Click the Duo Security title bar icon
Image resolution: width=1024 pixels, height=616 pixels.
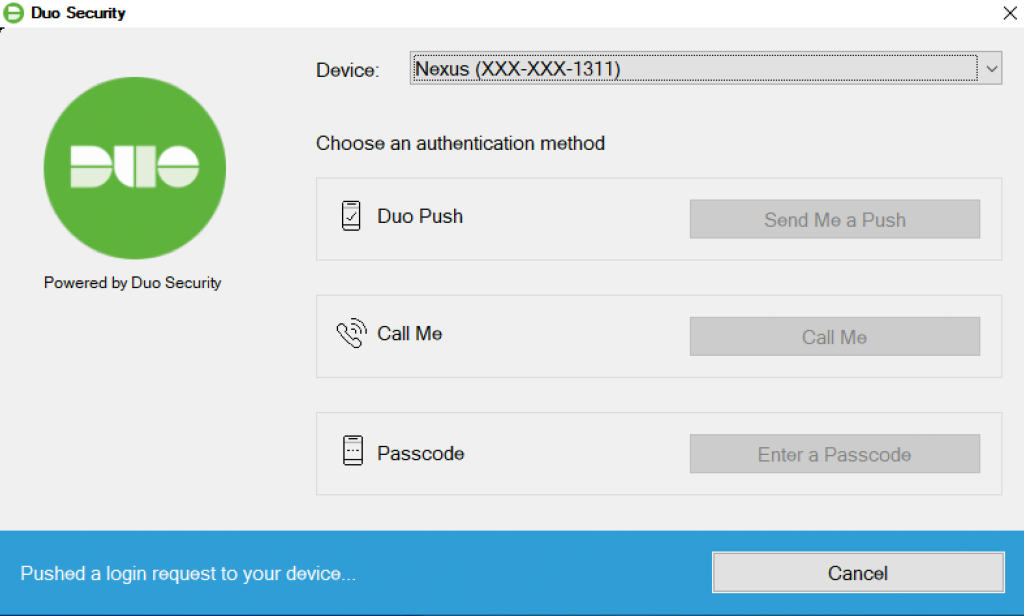[14, 13]
